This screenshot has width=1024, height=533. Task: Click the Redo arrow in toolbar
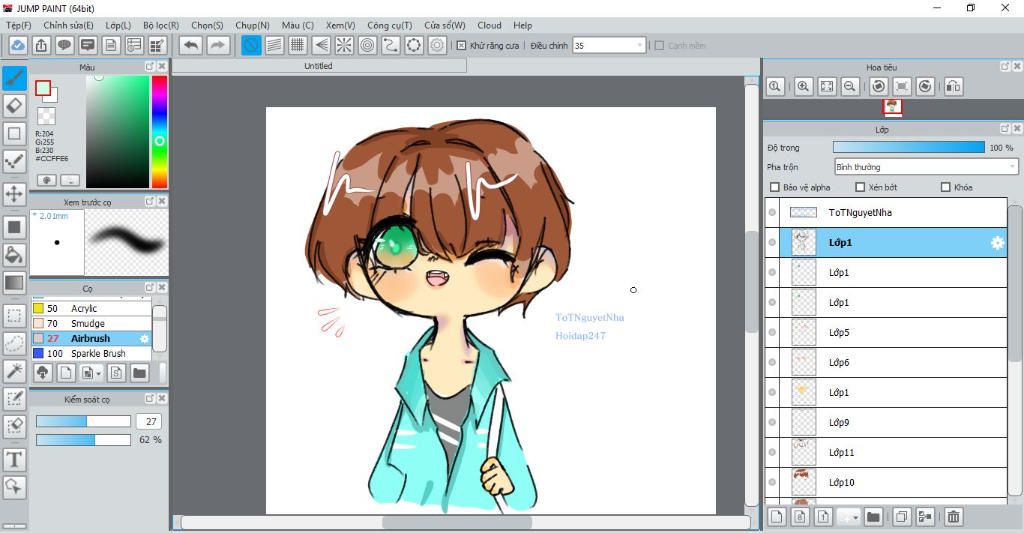click(218, 45)
